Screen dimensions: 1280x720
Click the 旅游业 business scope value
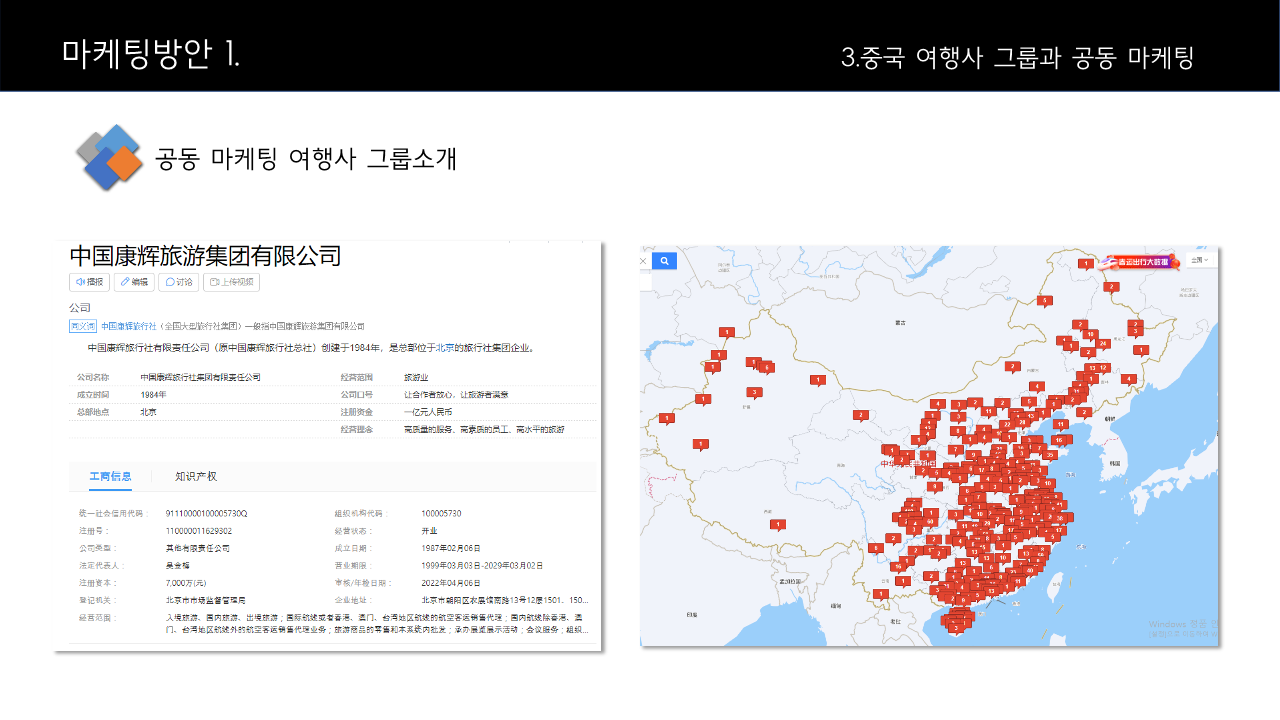click(416, 377)
